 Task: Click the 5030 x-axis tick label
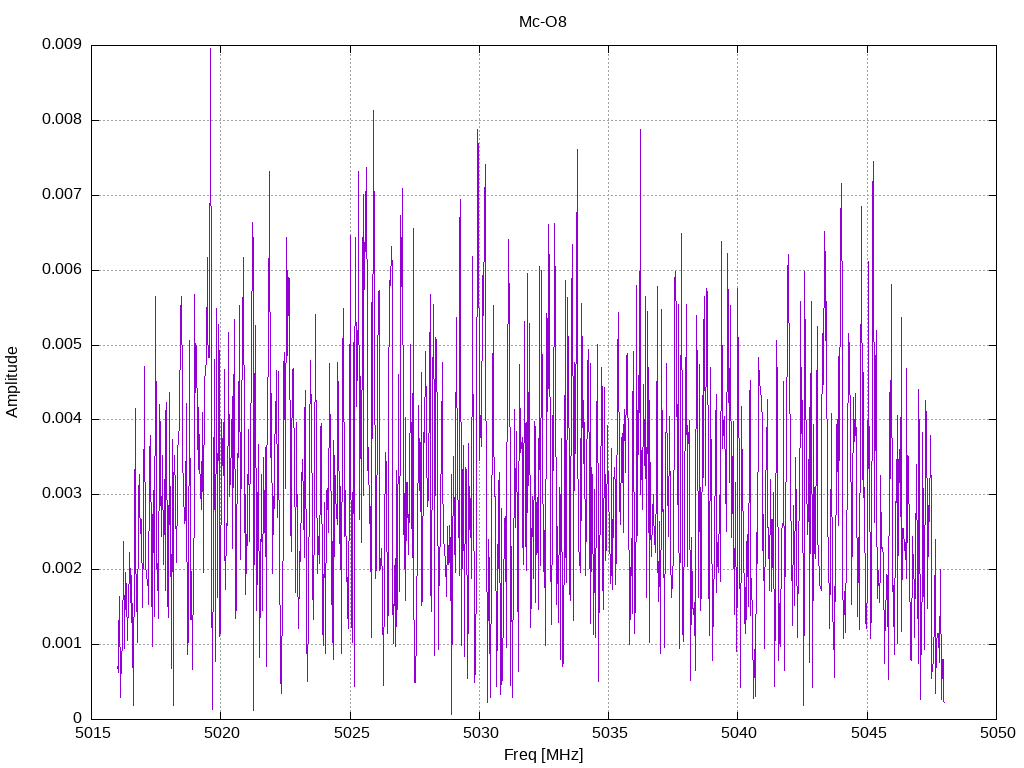pos(480,733)
